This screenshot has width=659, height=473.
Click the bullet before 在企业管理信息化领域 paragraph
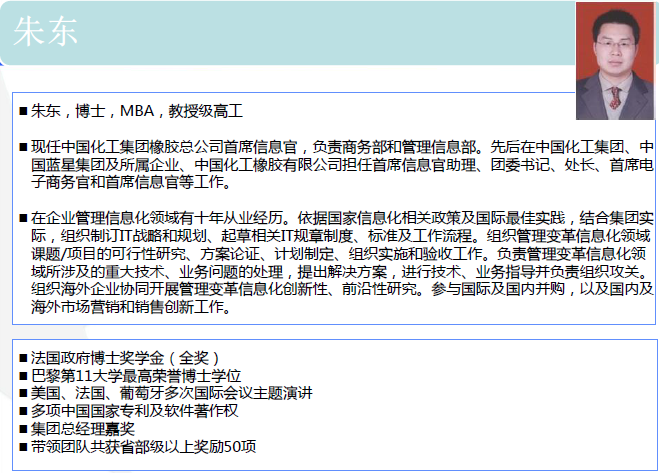(23, 218)
